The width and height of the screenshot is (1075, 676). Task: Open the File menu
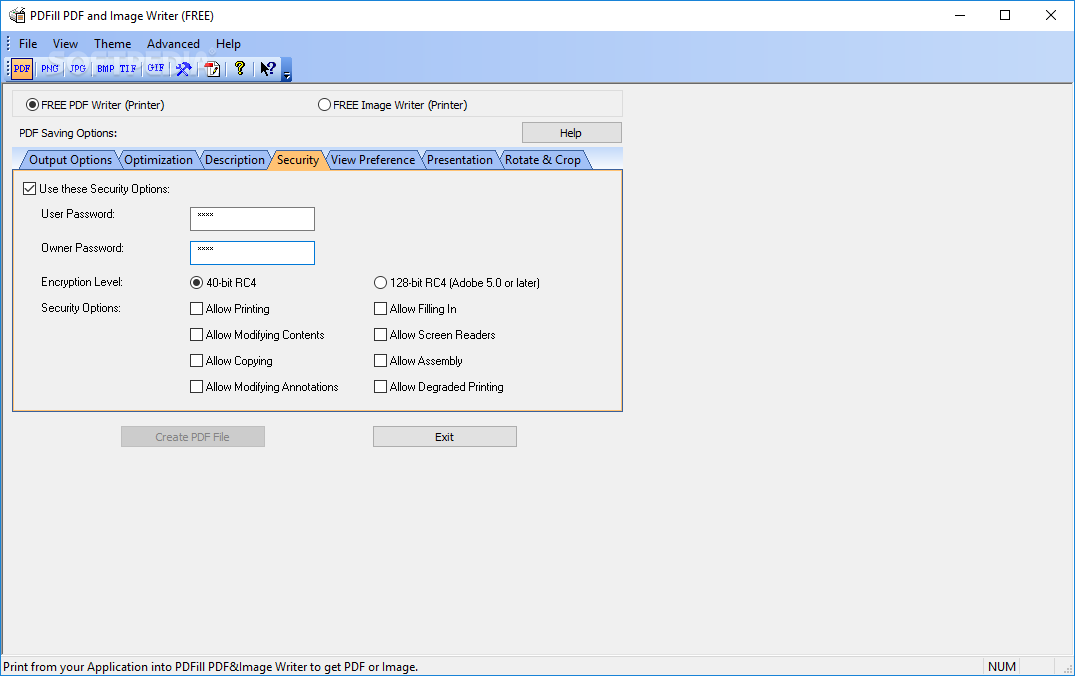coord(28,44)
